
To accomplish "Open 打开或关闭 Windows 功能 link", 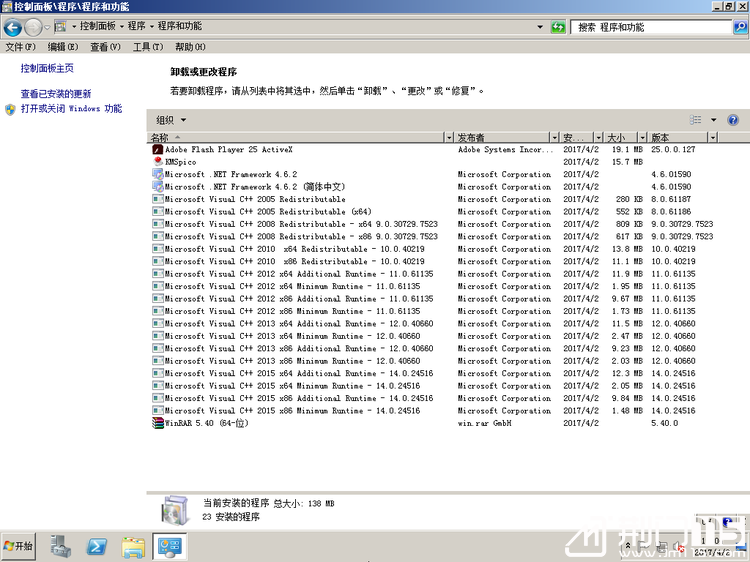I will pos(71,109).
